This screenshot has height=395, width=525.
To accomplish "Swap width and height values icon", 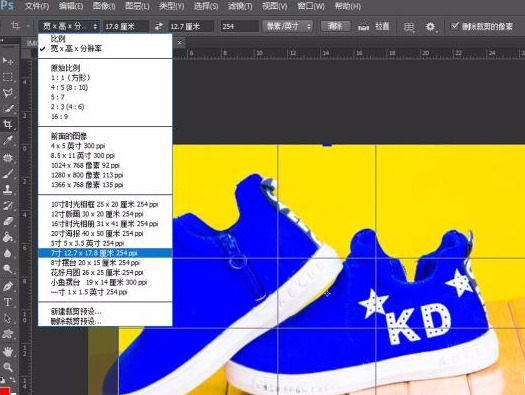I will point(159,26).
